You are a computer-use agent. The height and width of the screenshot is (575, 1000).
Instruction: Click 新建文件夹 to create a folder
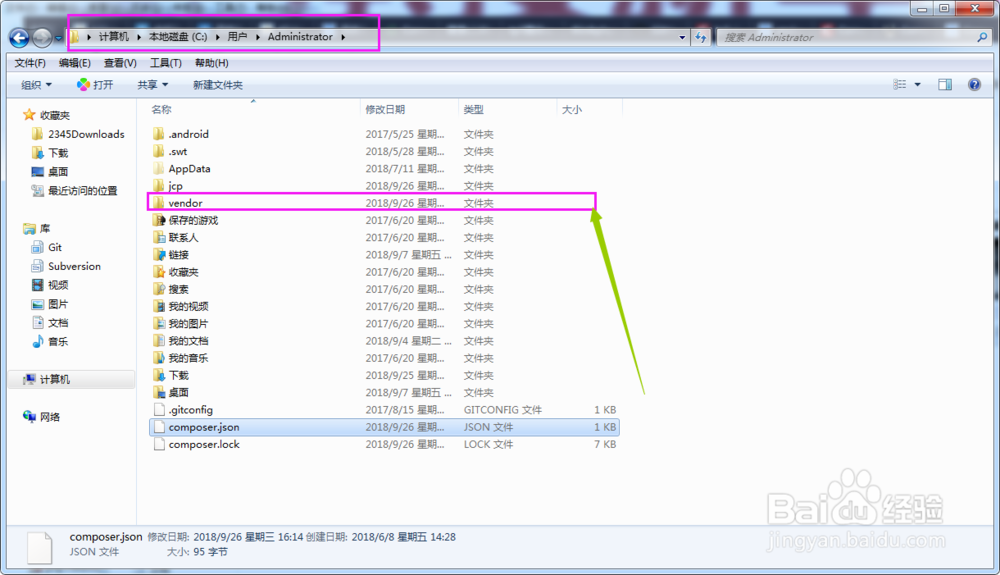click(x=217, y=85)
